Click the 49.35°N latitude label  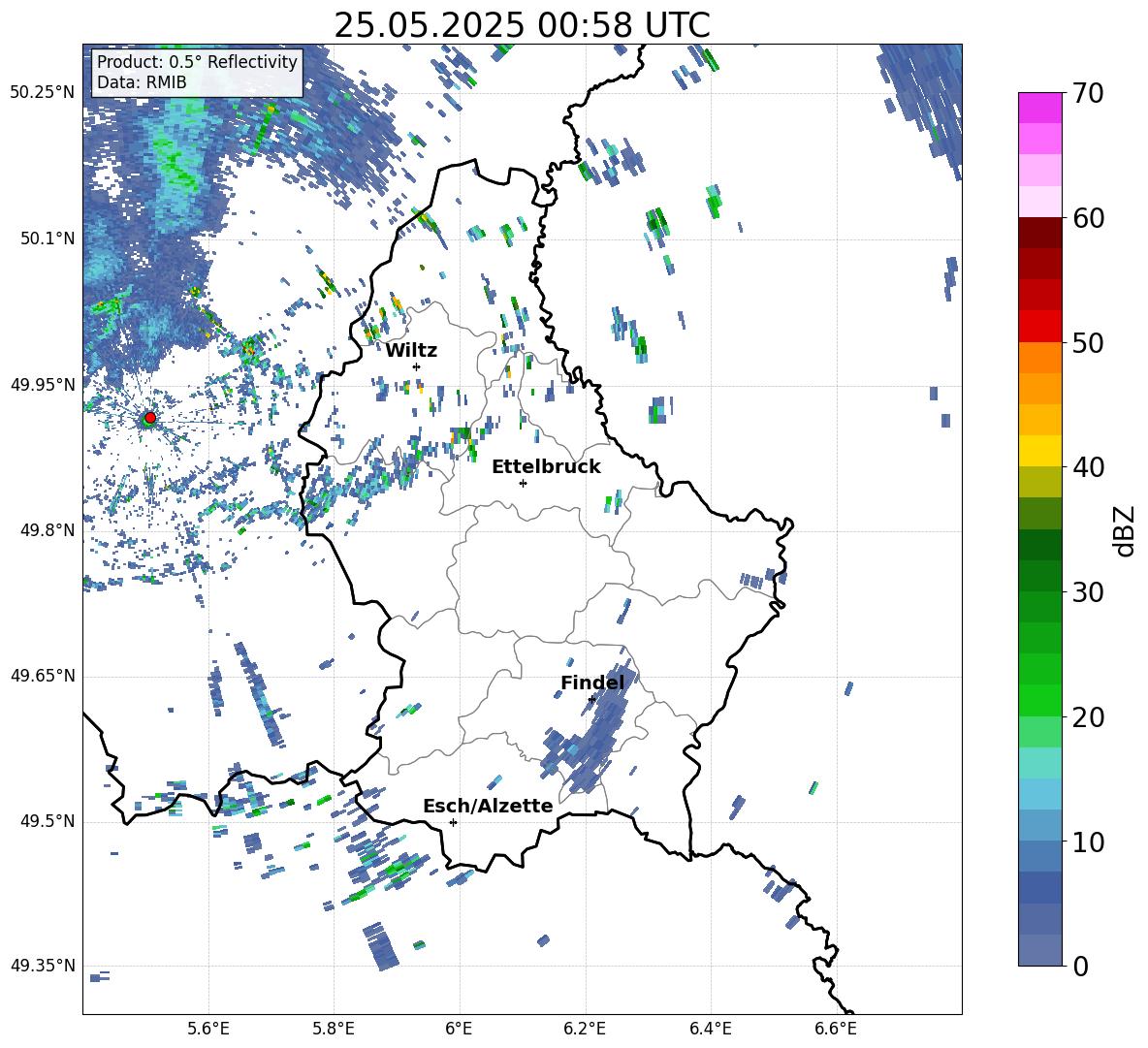coord(43,966)
